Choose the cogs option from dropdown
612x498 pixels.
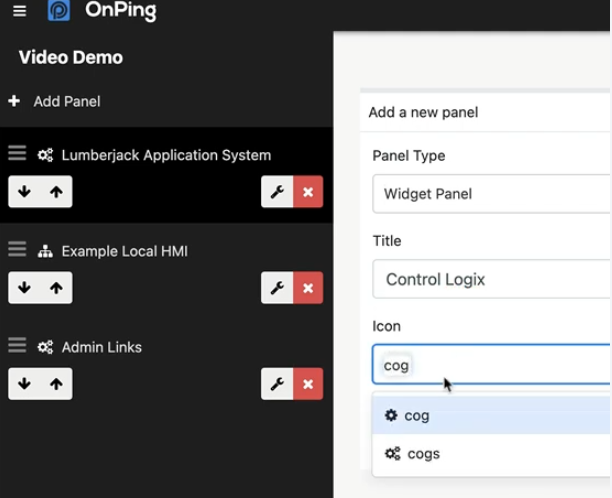(491, 454)
